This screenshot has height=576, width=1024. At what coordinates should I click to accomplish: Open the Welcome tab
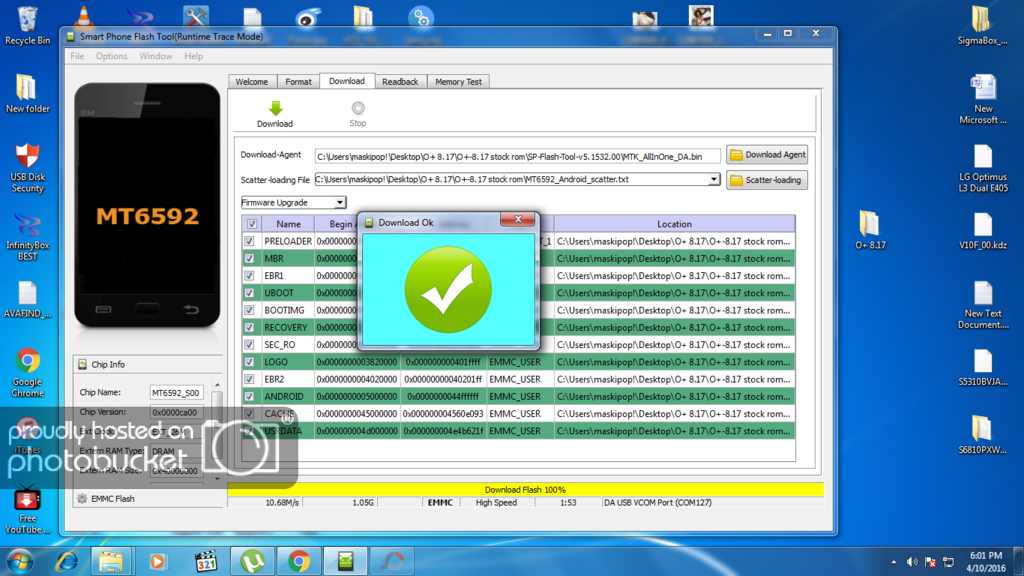pyautogui.click(x=251, y=82)
